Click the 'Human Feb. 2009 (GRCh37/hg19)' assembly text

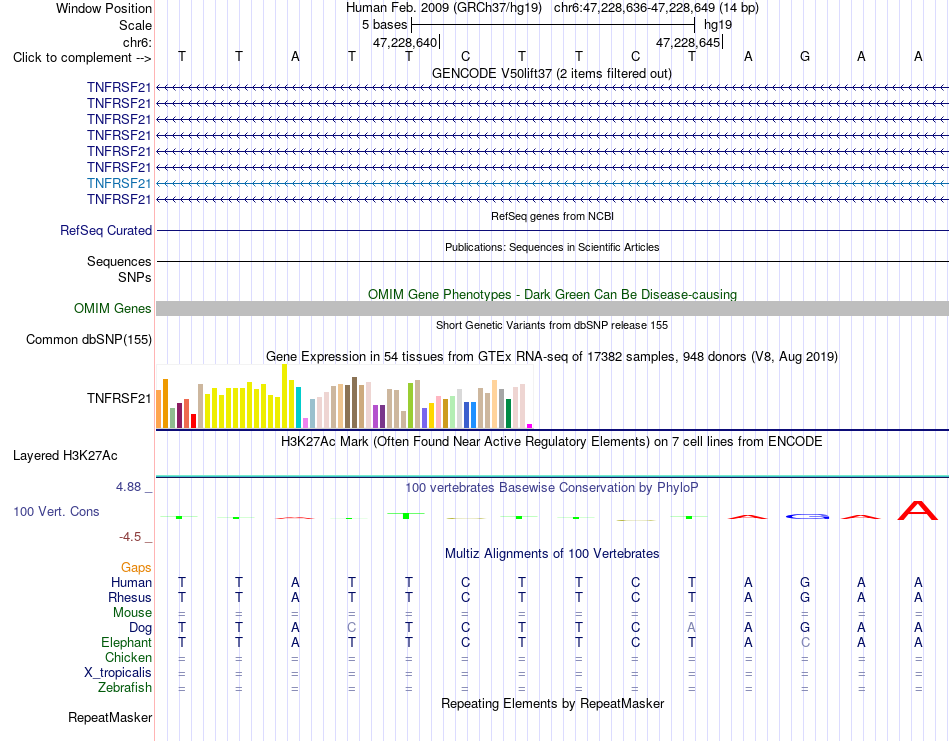click(x=446, y=8)
